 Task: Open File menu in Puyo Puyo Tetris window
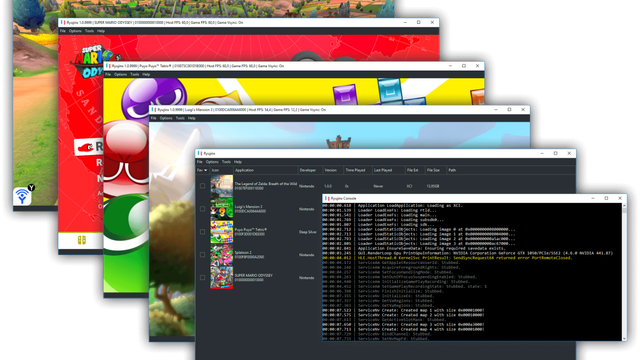(x=108, y=75)
